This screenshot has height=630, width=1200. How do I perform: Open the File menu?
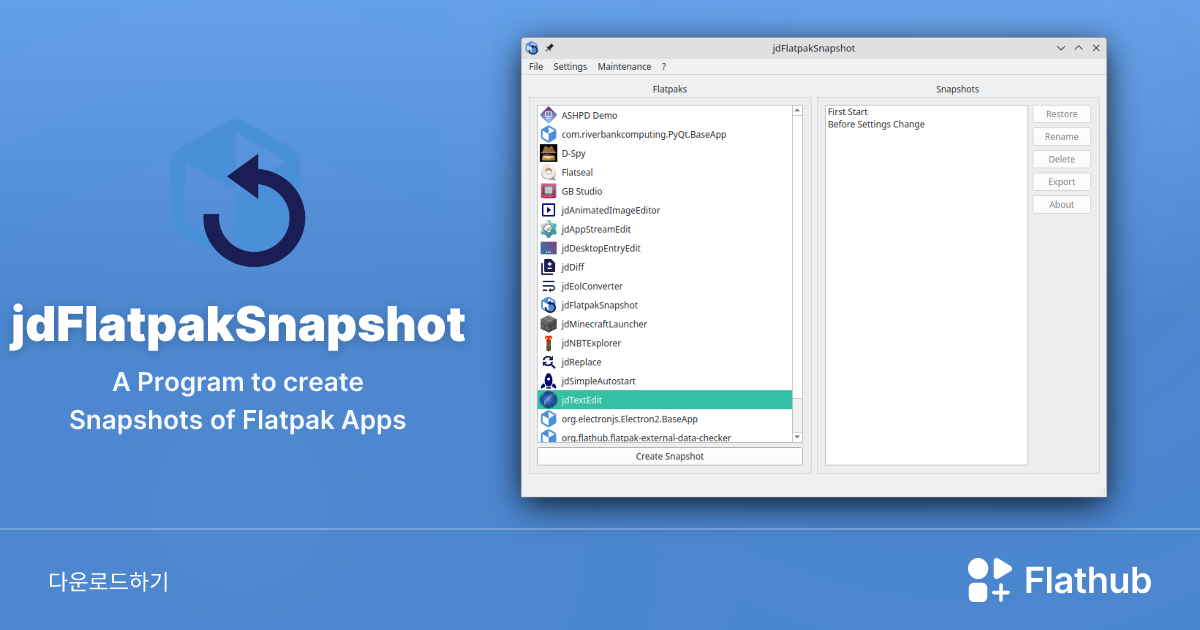pyautogui.click(x=536, y=66)
